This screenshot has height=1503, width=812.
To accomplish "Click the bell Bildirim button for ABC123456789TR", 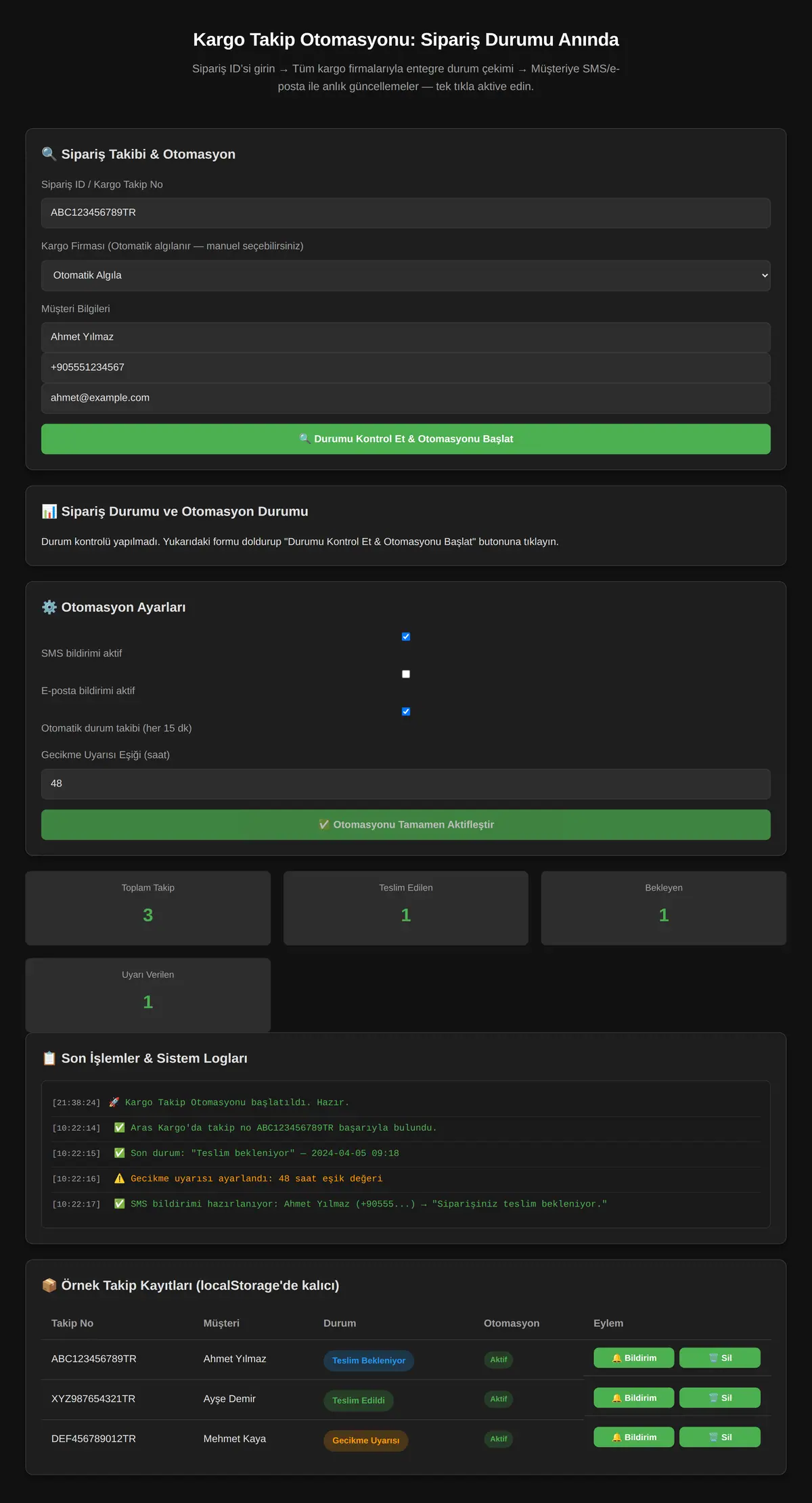I will tap(634, 1358).
